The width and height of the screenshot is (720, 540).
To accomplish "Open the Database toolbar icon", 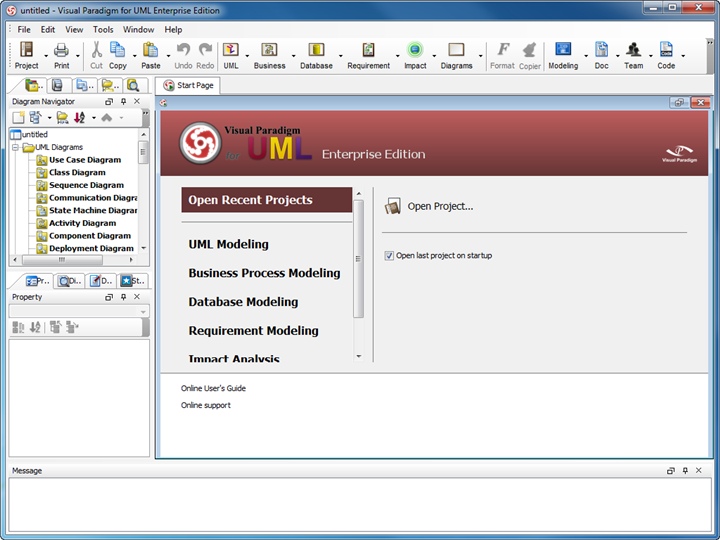I will pos(316,50).
